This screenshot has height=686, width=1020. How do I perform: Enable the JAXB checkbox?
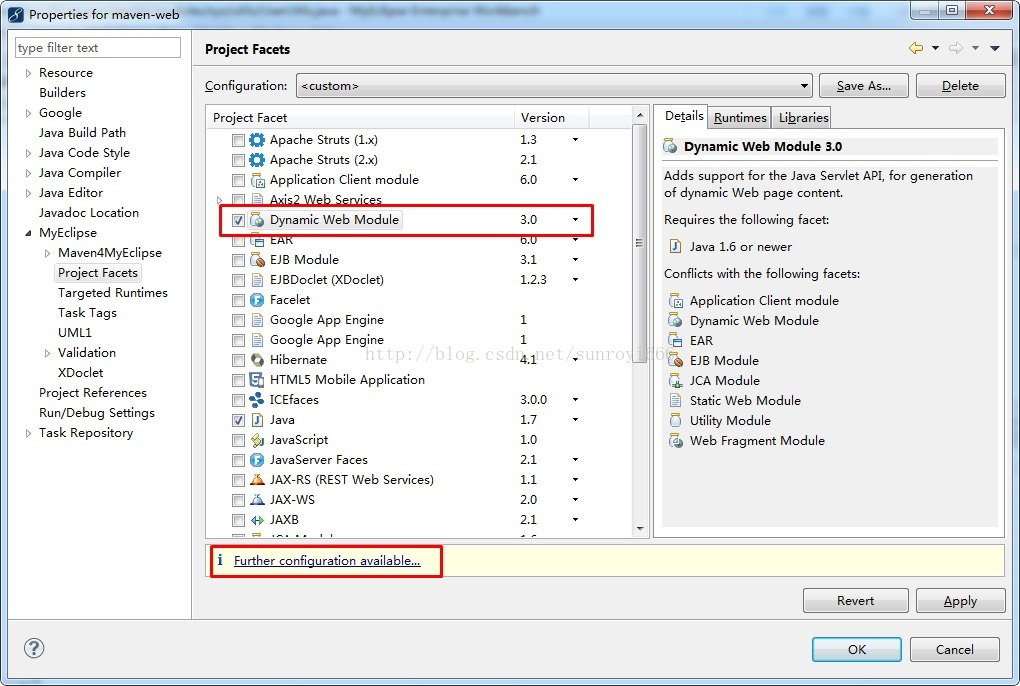coord(238,521)
